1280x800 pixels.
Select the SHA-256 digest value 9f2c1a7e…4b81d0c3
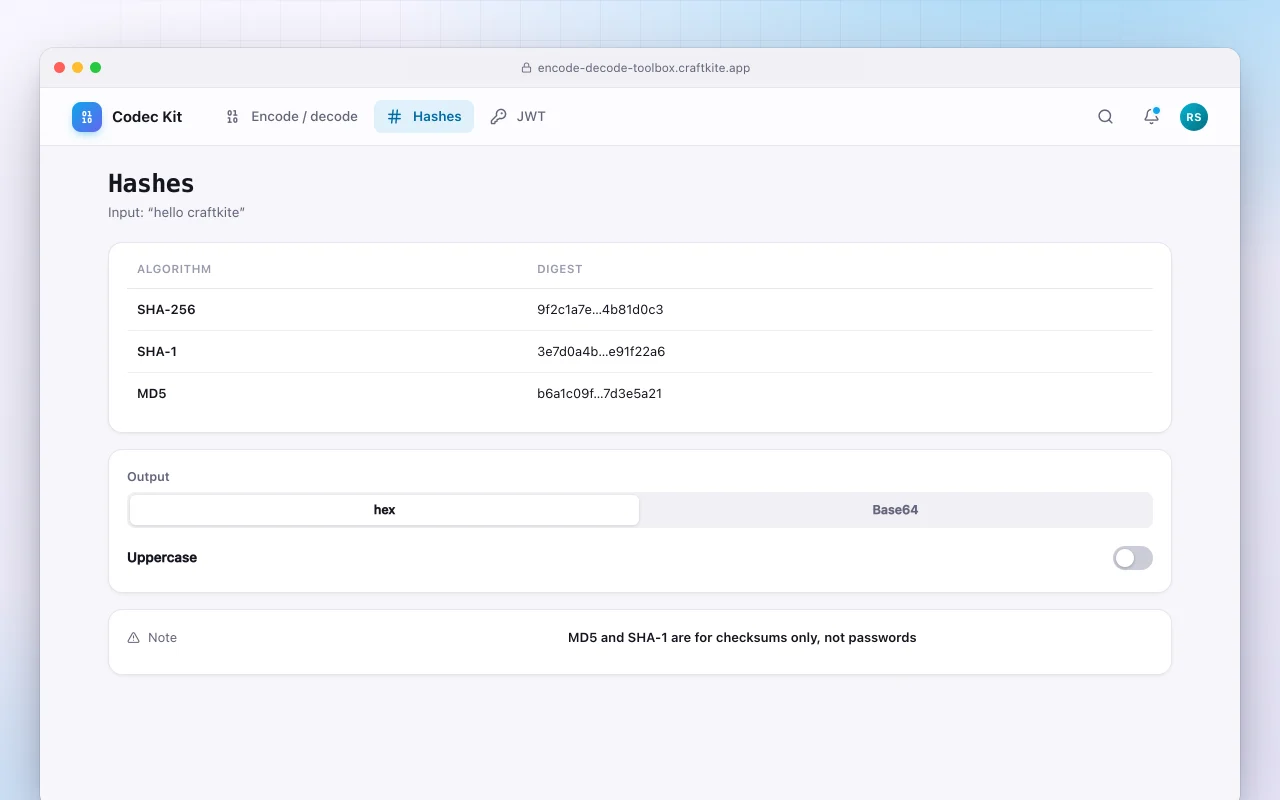tap(600, 310)
